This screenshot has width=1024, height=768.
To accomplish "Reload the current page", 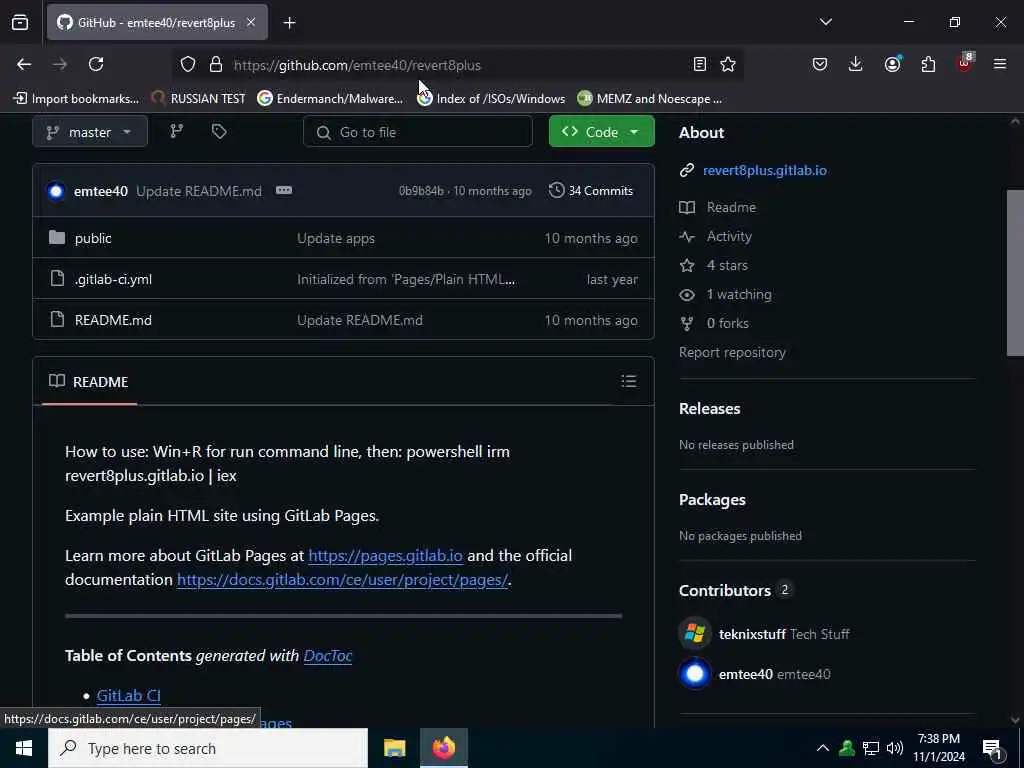I will tap(96, 64).
